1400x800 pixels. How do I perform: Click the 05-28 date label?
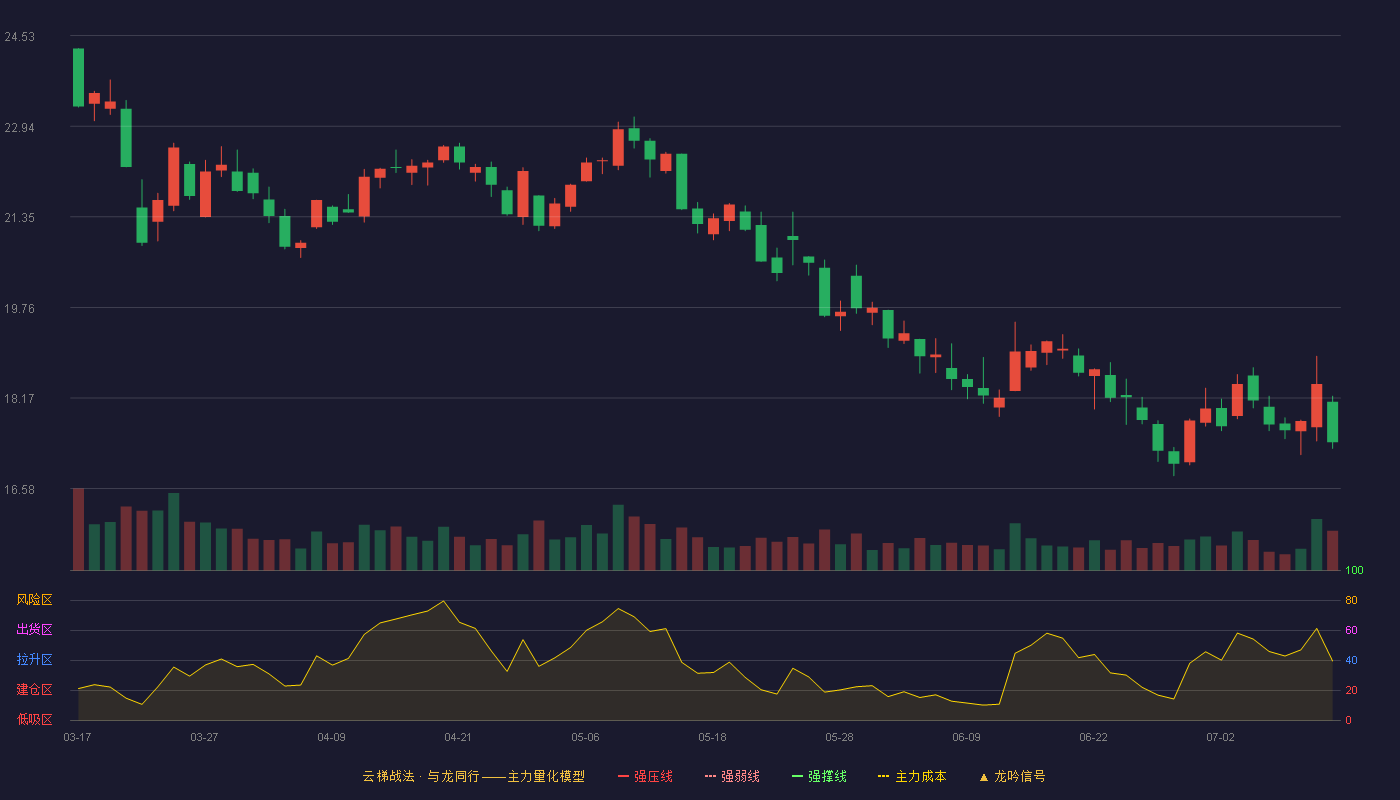pyautogui.click(x=839, y=737)
